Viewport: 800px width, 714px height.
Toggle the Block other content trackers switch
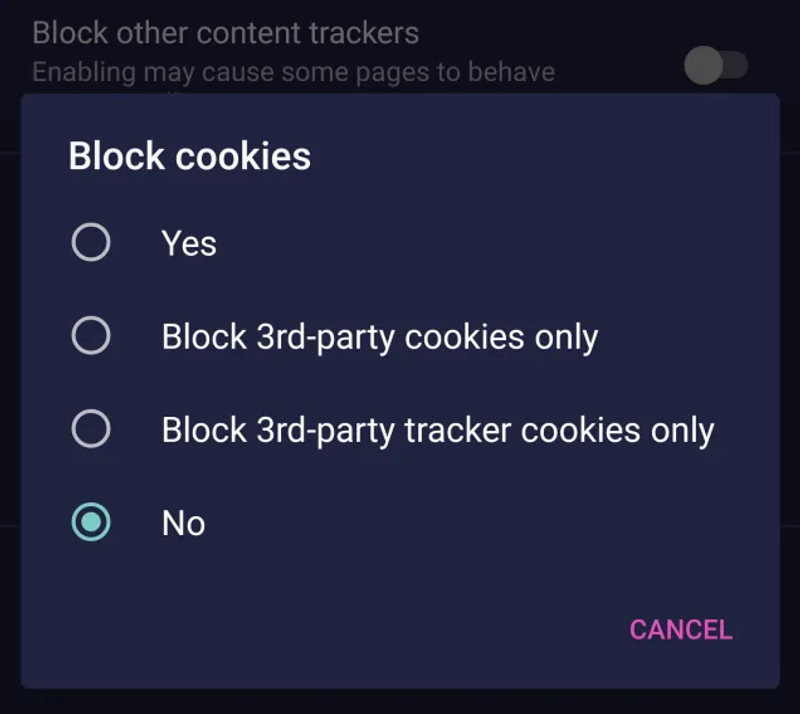716,66
